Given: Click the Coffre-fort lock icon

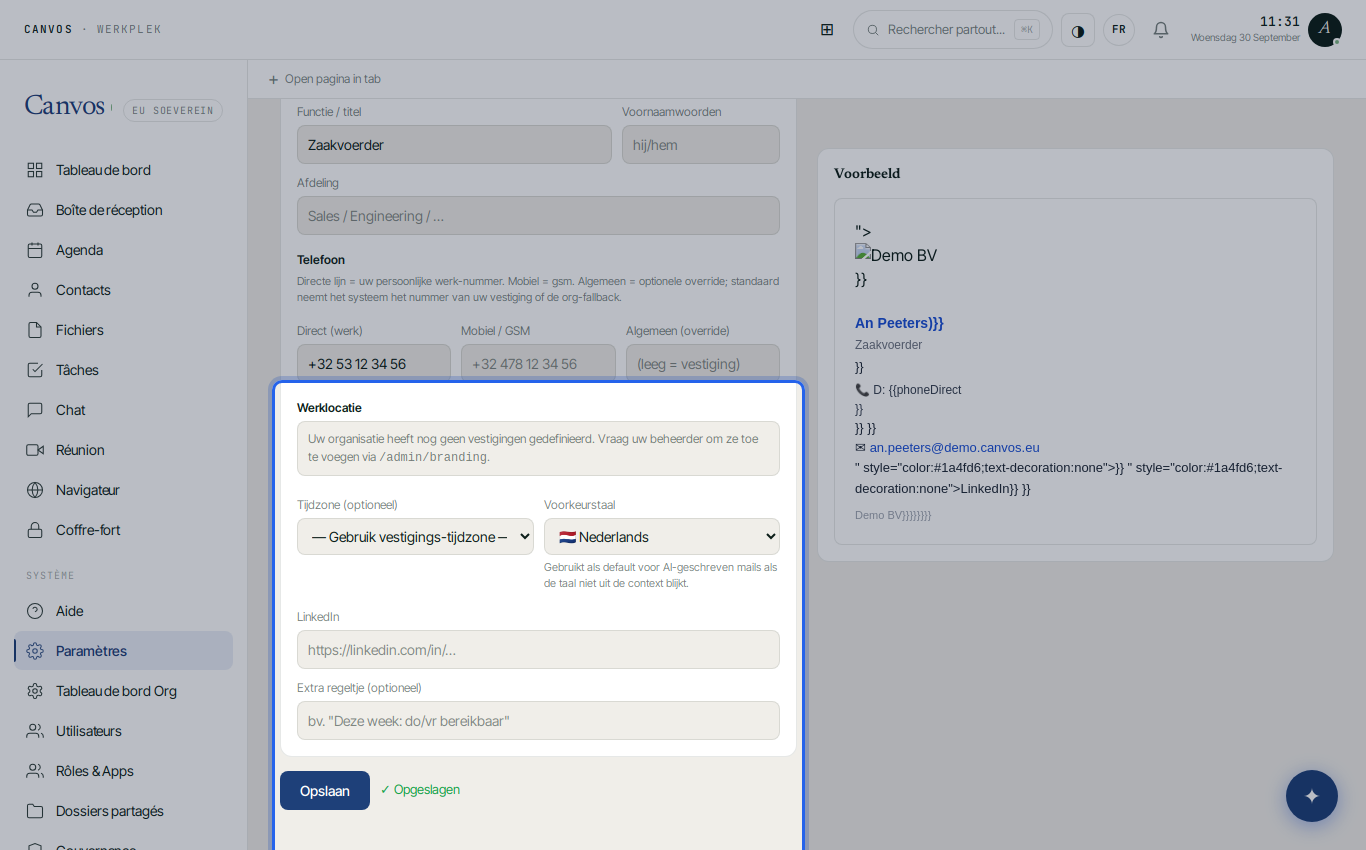Looking at the screenshot, I should pos(35,530).
